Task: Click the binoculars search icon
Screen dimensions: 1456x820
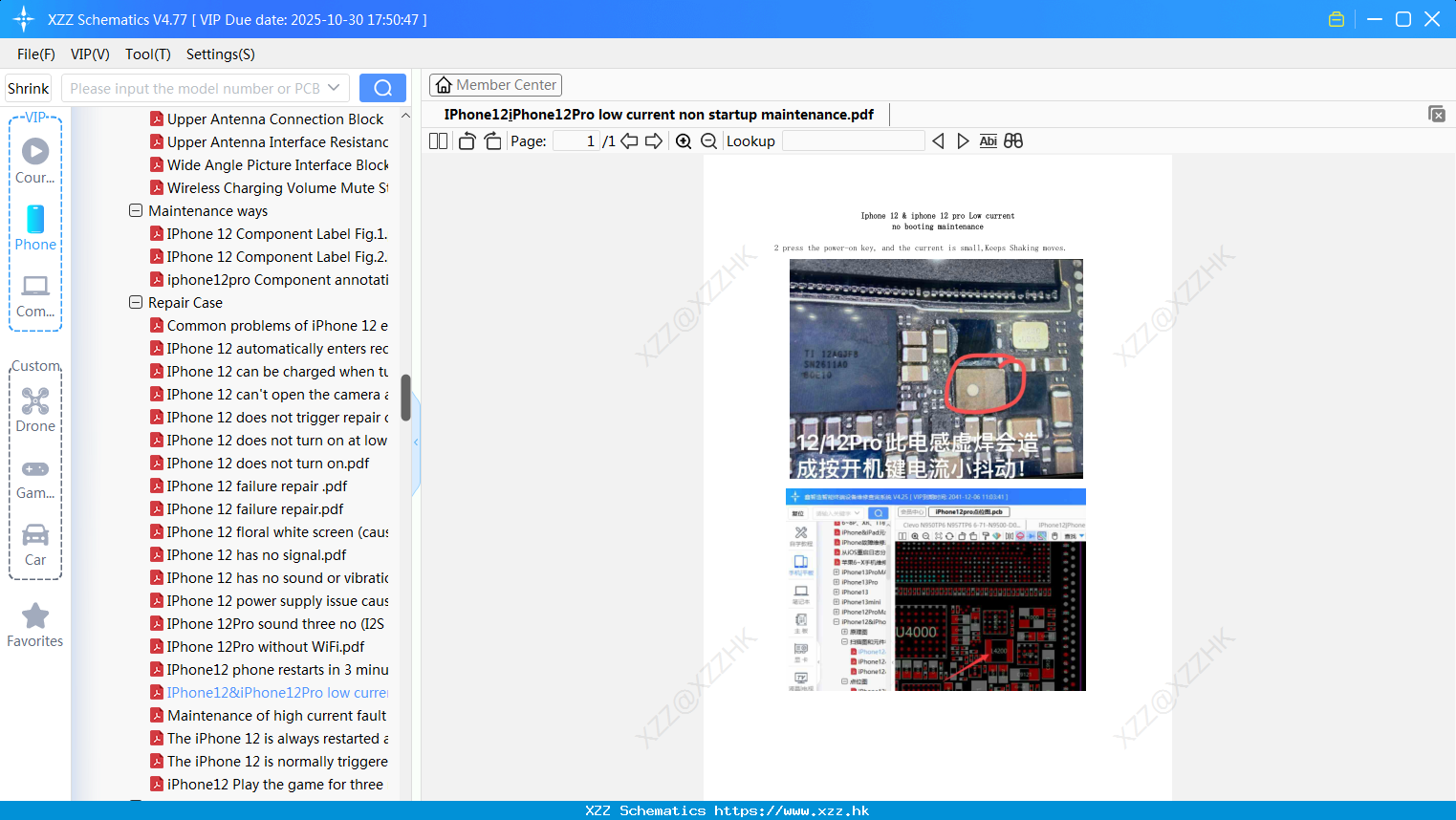Action: pos(1013,140)
